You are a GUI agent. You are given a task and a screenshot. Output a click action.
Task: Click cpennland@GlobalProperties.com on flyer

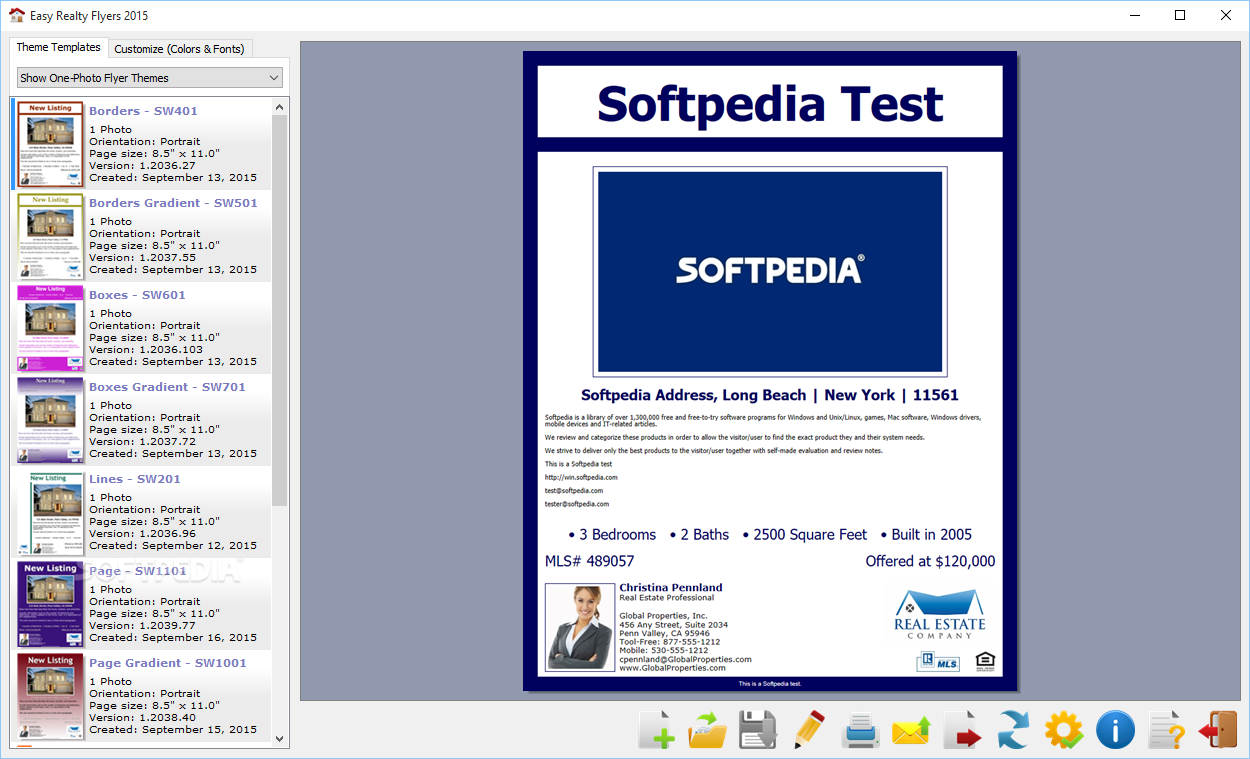pos(685,660)
